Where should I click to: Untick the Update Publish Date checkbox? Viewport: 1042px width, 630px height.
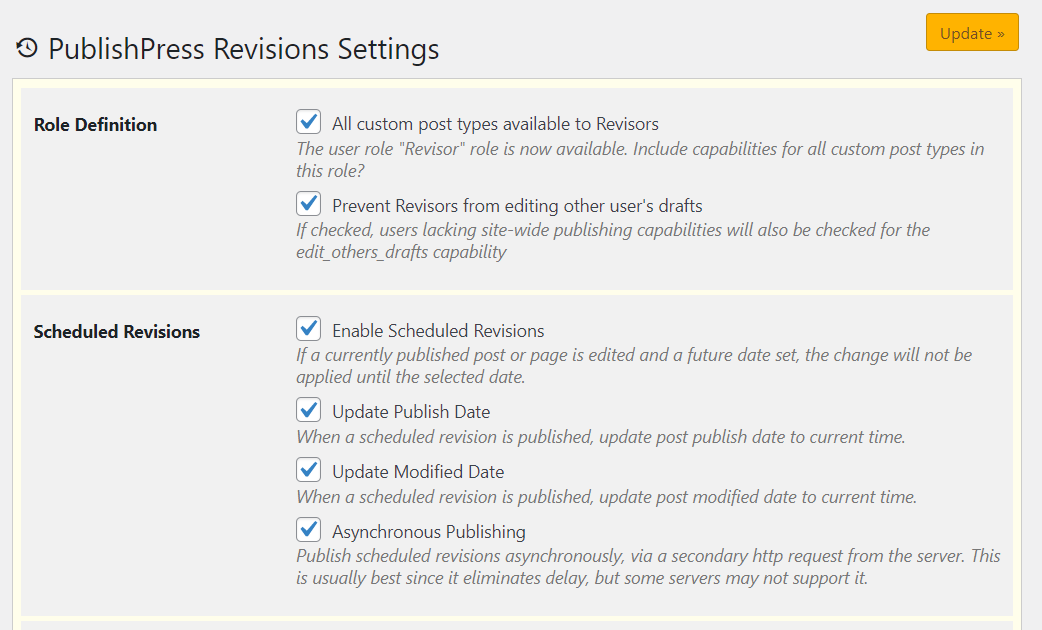308,410
